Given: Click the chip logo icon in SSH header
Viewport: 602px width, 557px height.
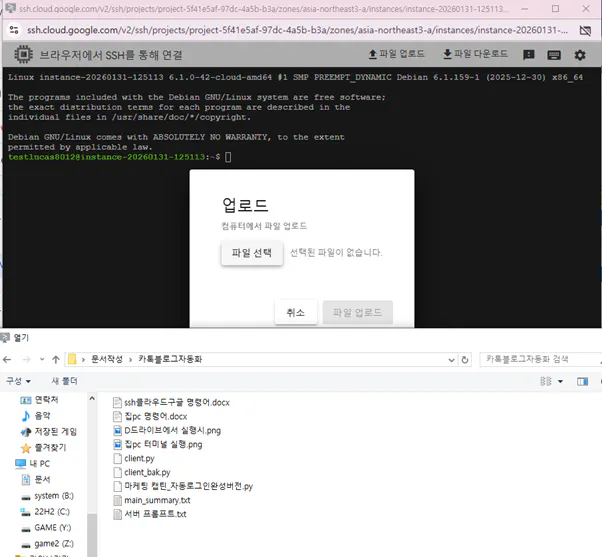Looking at the screenshot, I should point(23,54).
